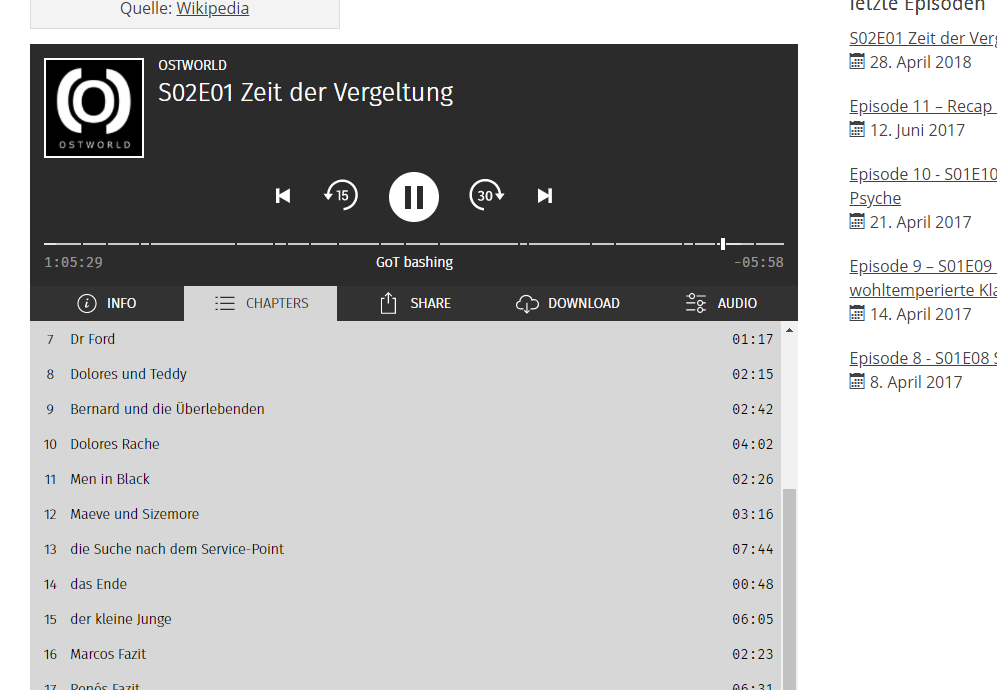Click the playback progress bar handle
This screenshot has width=997, height=690.
pyautogui.click(x=723, y=244)
